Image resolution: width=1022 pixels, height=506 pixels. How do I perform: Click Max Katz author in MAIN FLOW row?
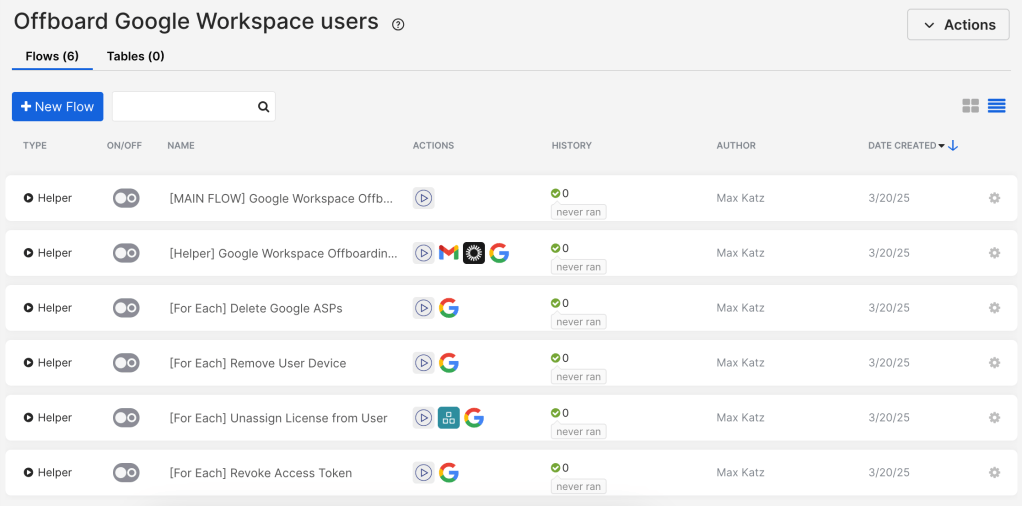740,198
